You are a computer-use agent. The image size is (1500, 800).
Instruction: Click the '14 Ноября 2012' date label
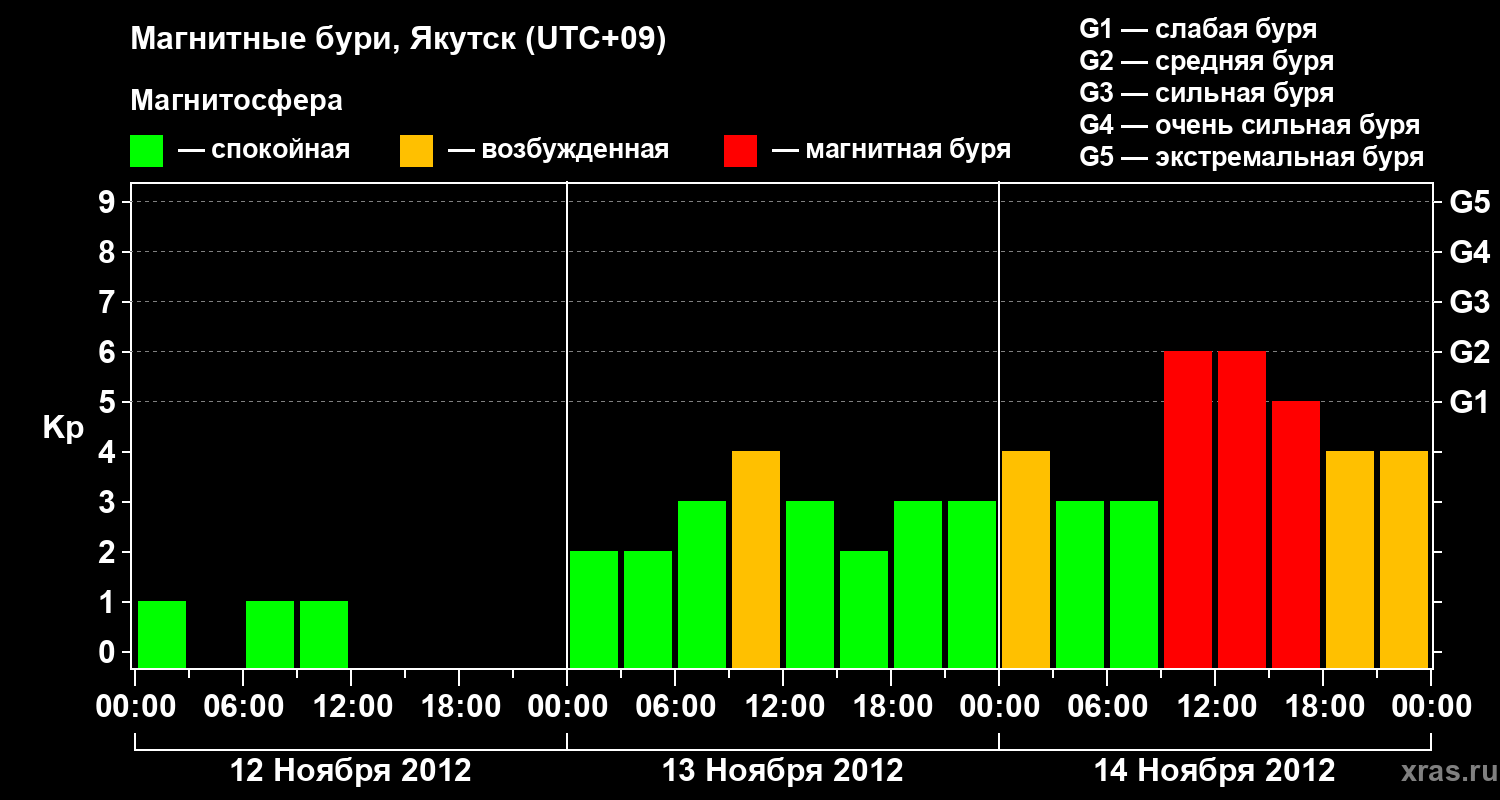pyautogui.click(x=1215, y=771)
